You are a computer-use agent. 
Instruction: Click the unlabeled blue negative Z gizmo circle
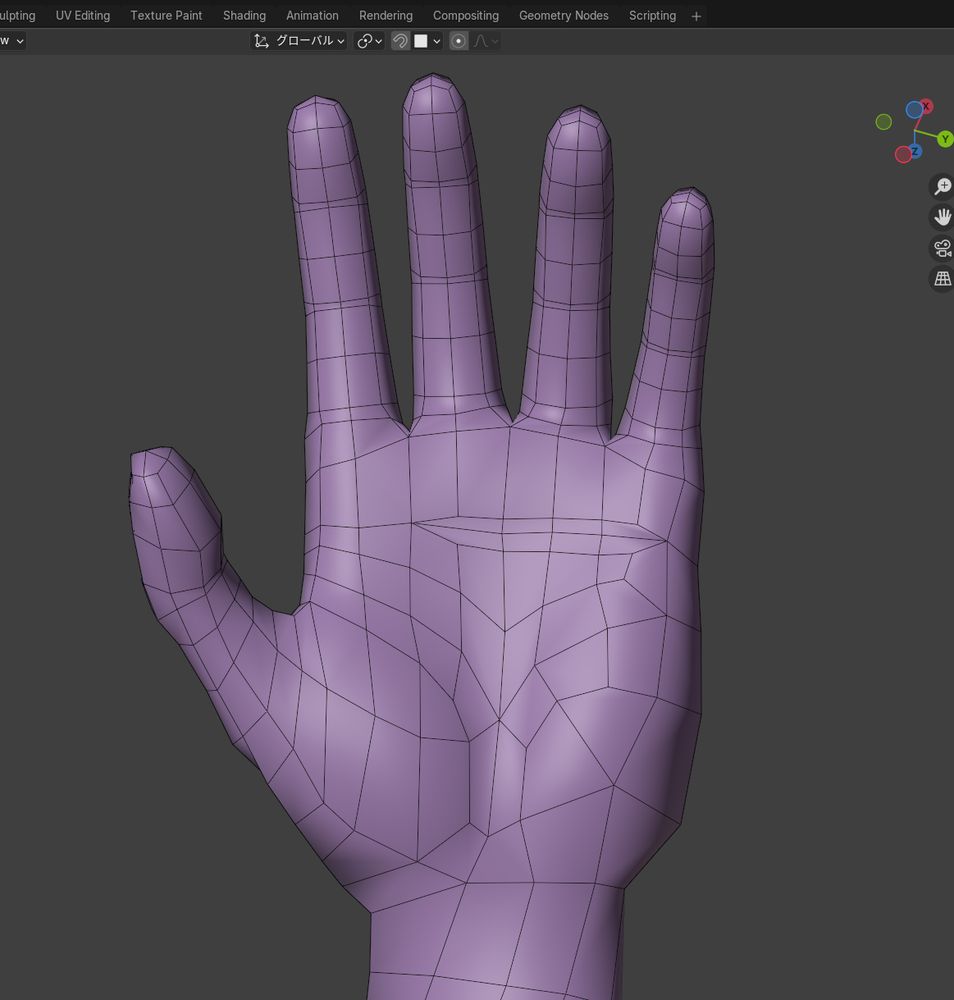pos(914,110)
